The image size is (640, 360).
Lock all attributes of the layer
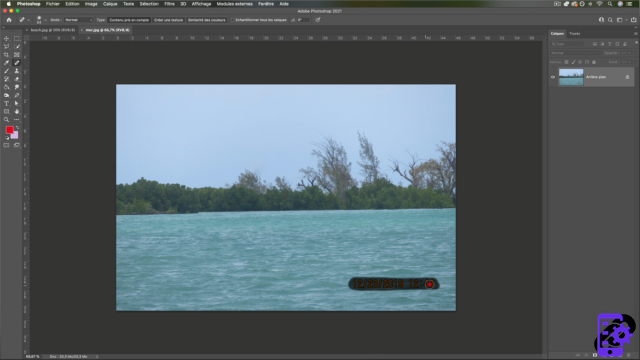point(594,62)
